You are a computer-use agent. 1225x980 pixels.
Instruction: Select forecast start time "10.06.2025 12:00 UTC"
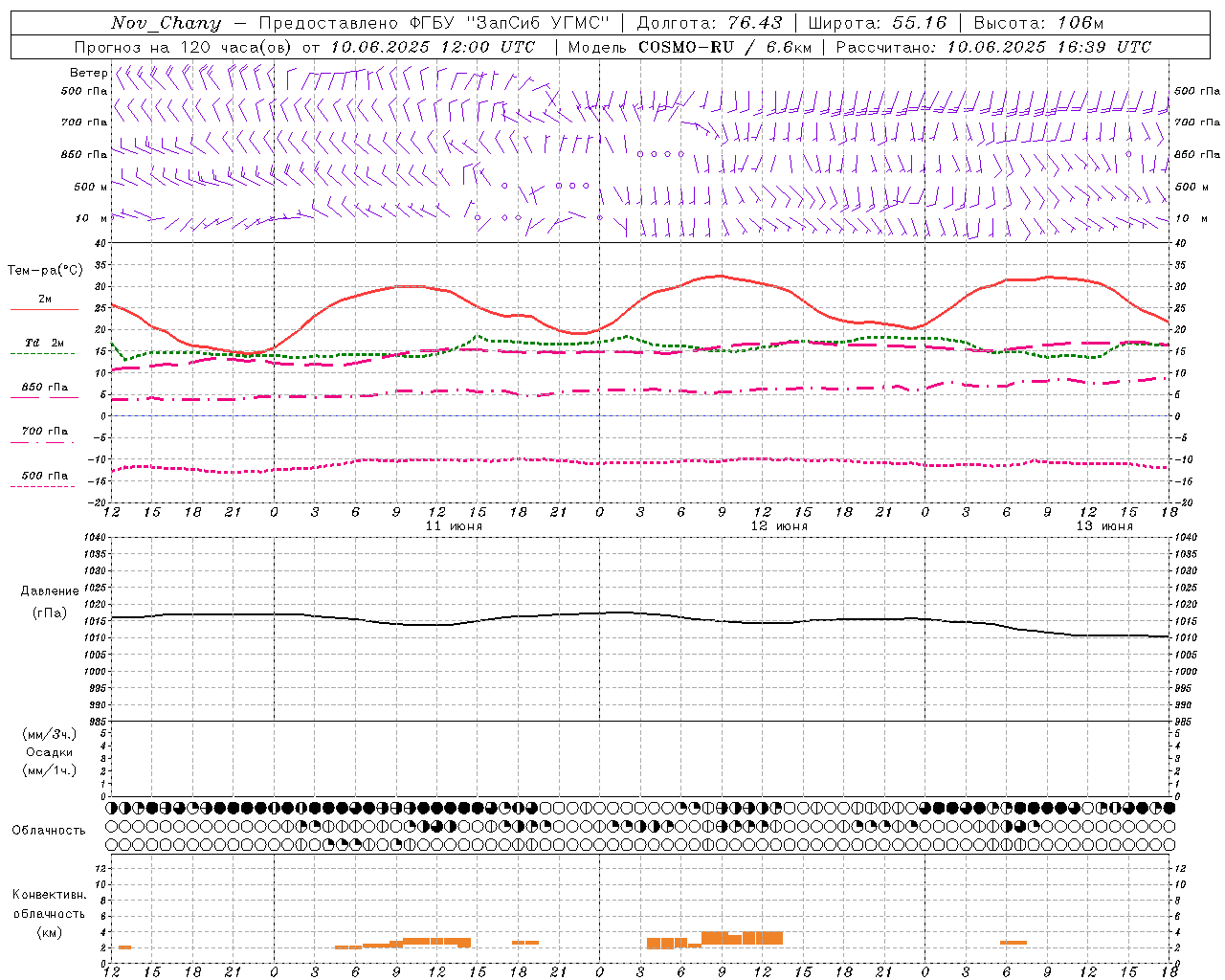tap(433, 47)
